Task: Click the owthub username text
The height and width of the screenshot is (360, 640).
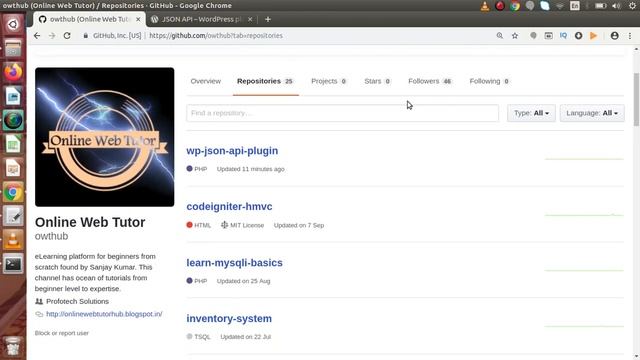Action: [x=51, y=236]
